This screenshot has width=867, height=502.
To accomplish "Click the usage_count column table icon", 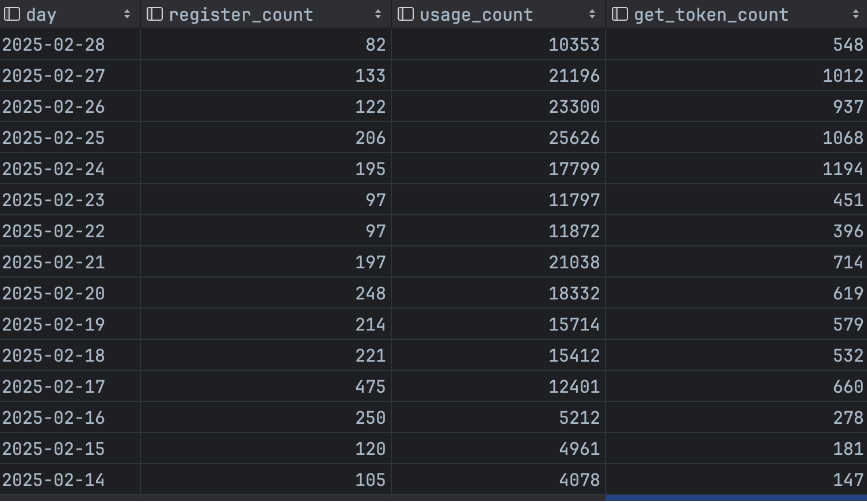I will 405,14.
